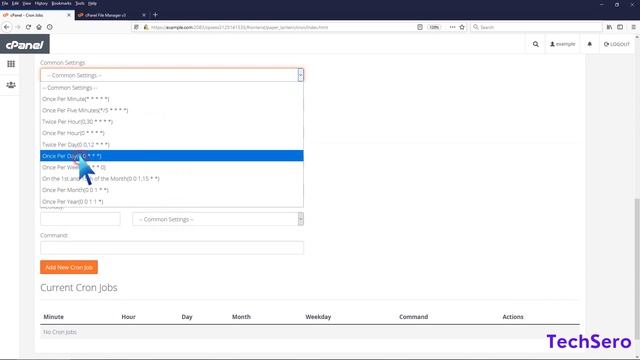Click the Command column header
Screen dimensions: 640x360
pos(413,317)
